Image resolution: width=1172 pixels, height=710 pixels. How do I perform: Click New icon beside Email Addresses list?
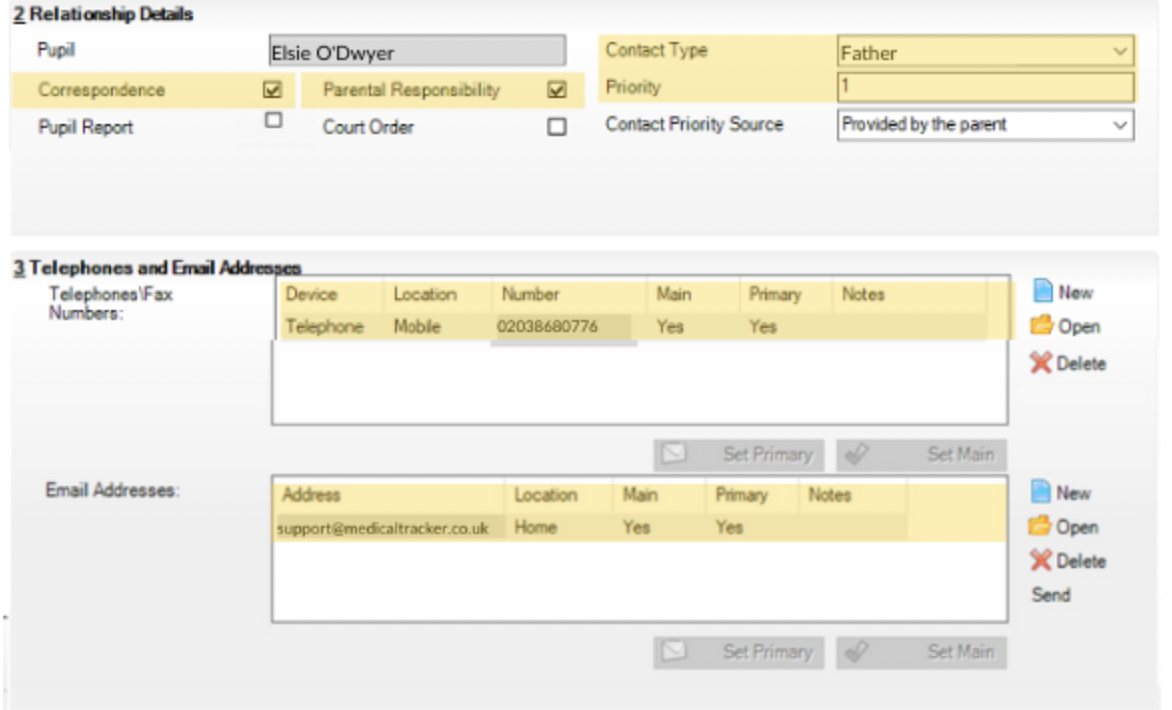(1043, 492)
